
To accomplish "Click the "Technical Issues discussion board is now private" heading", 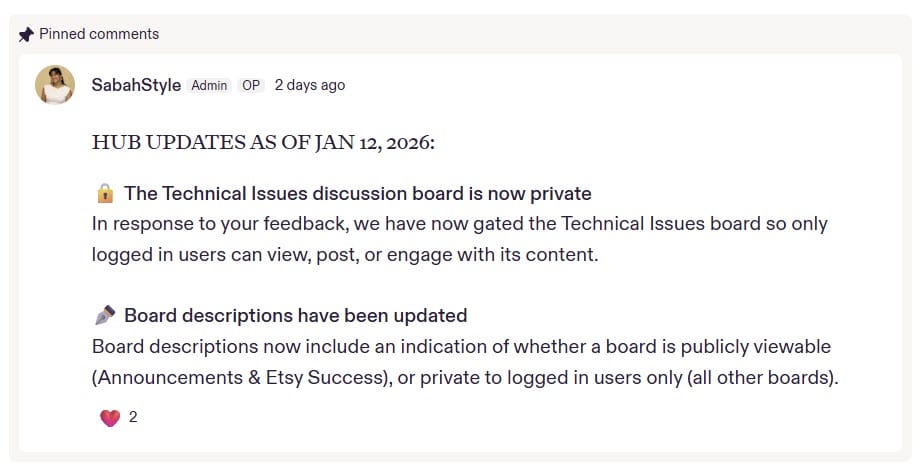I will pyautogui.click(x=358, y=194).
